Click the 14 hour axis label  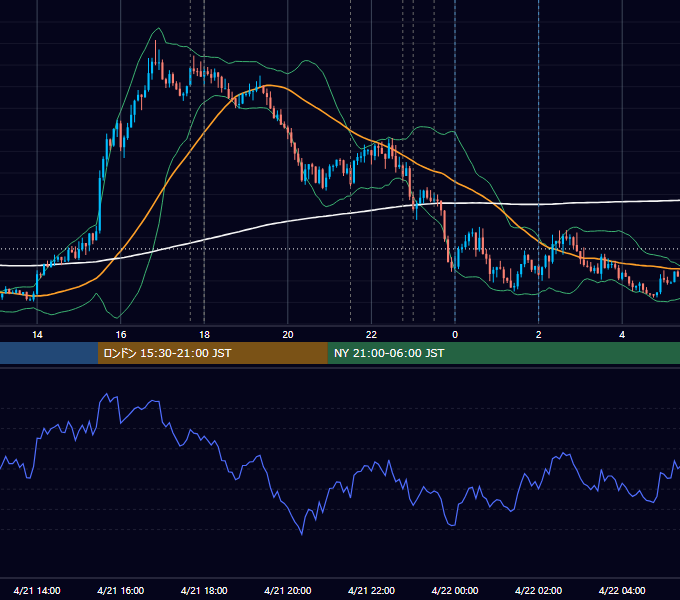point(37,335)
